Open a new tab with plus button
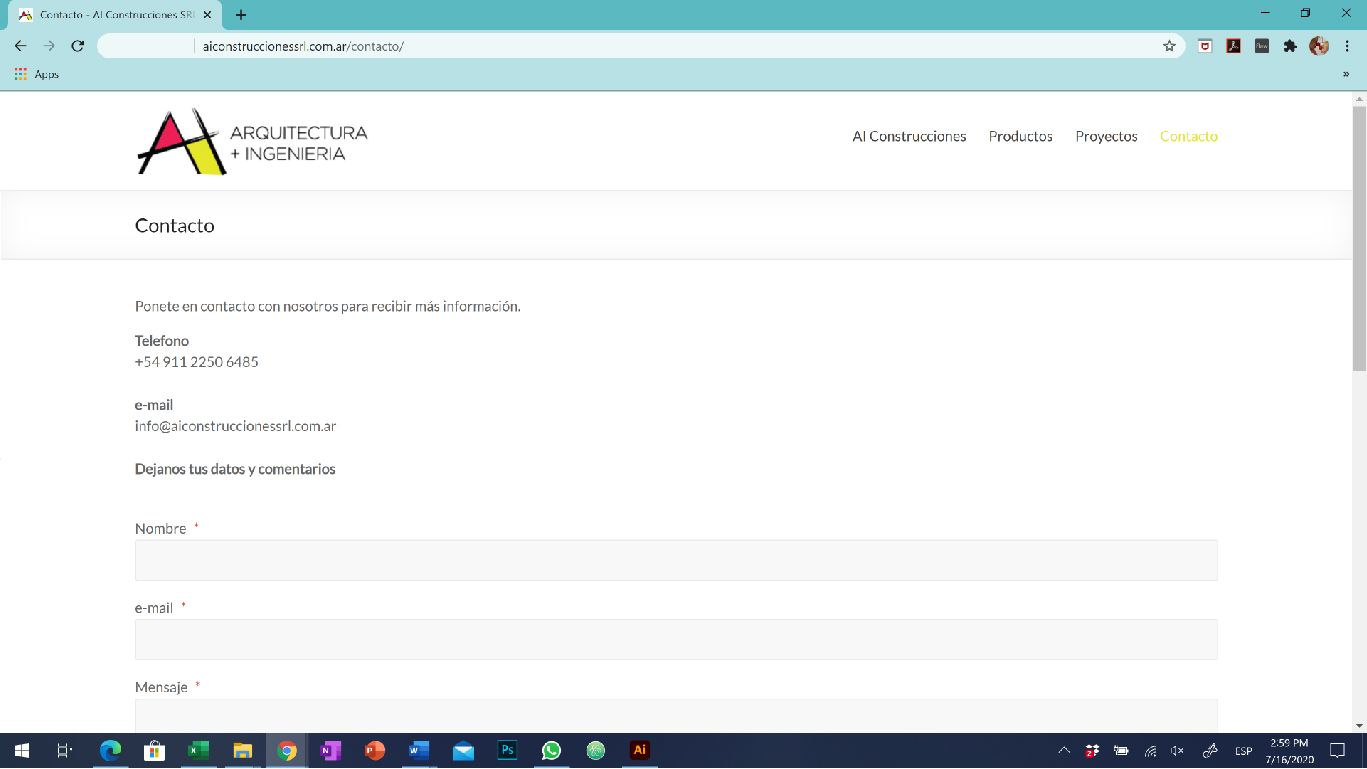This screenshot has height=769, width=1367. pyautogui.click(x=241, y=15)
